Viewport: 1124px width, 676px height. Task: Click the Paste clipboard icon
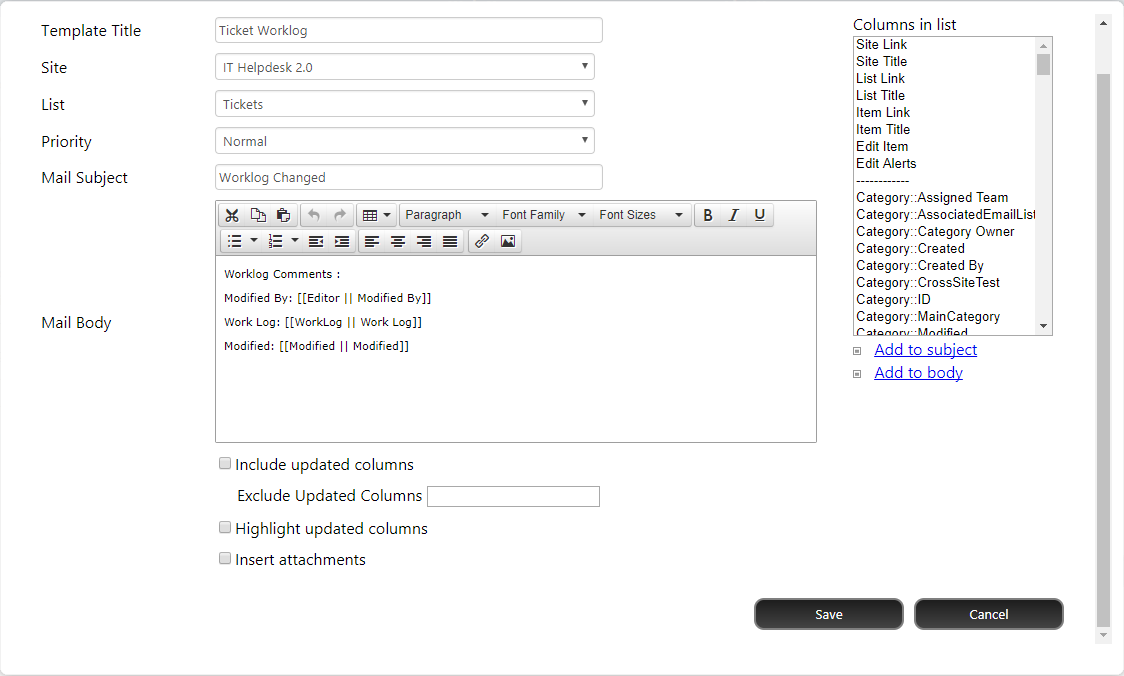pos(284,215)
